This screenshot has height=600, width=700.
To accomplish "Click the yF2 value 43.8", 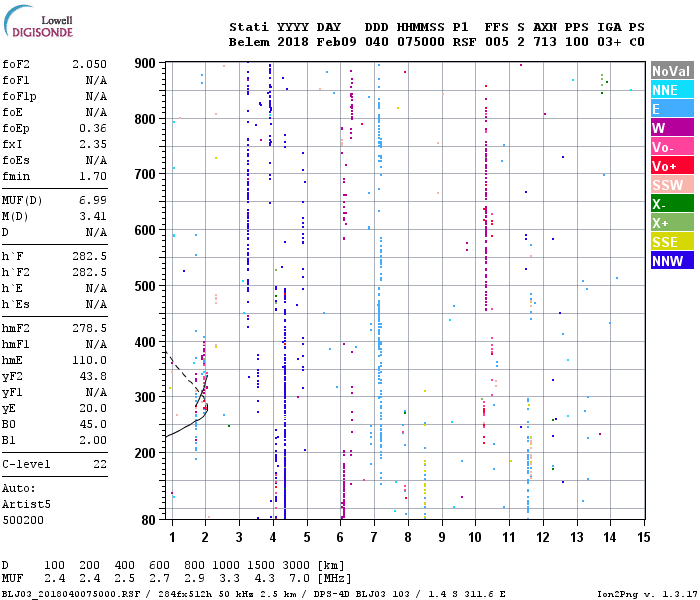I will pos(93,376).
